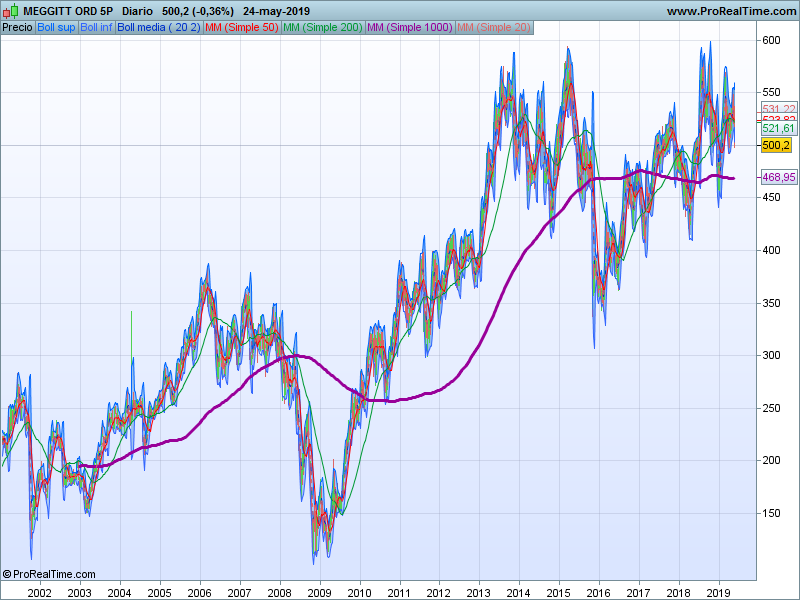Click the 350 price axis label
The image size is (800, 600).
click(771, 303)
